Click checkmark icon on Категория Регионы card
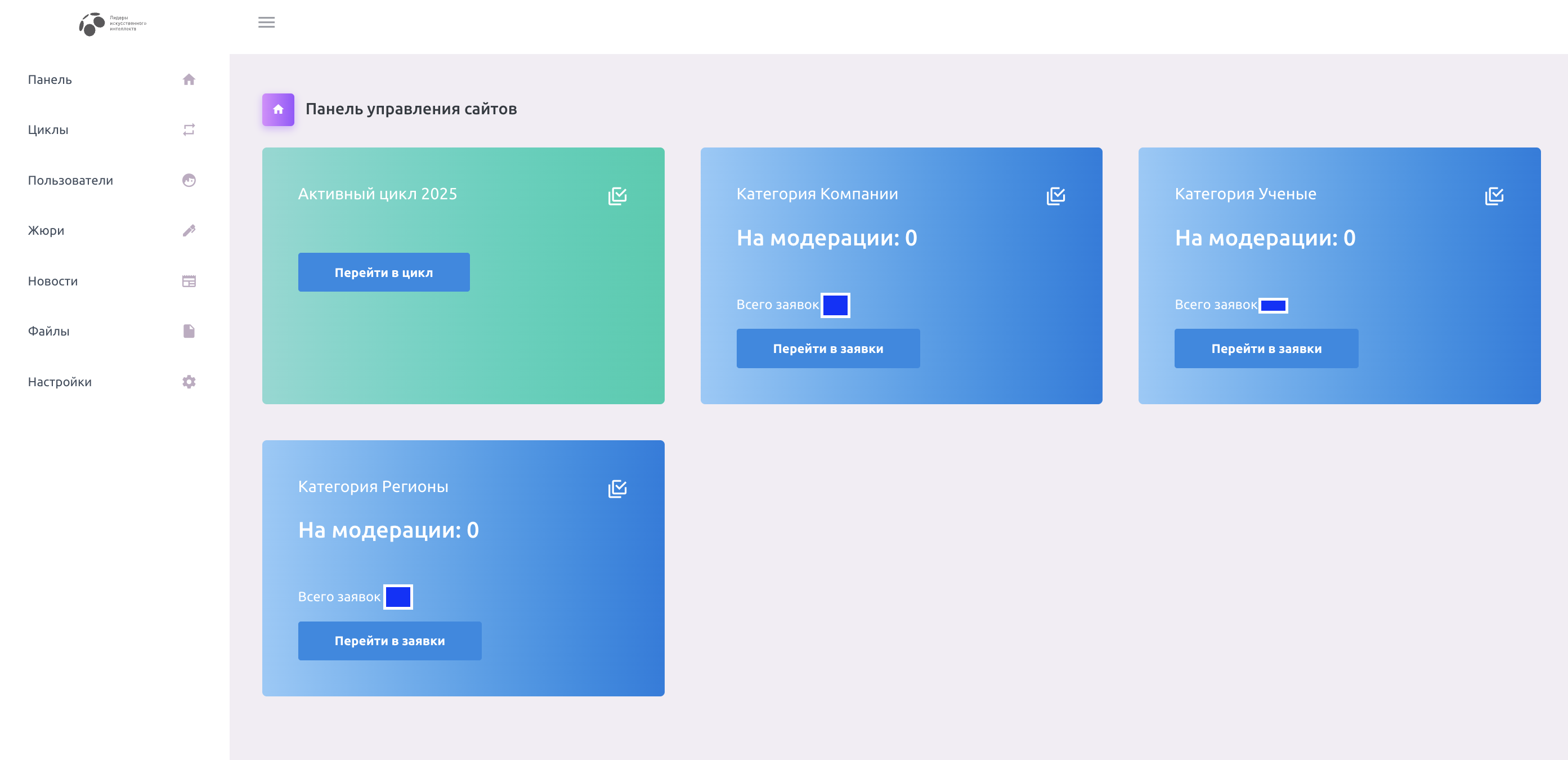 pyautogui.click(x=617, y=489)
